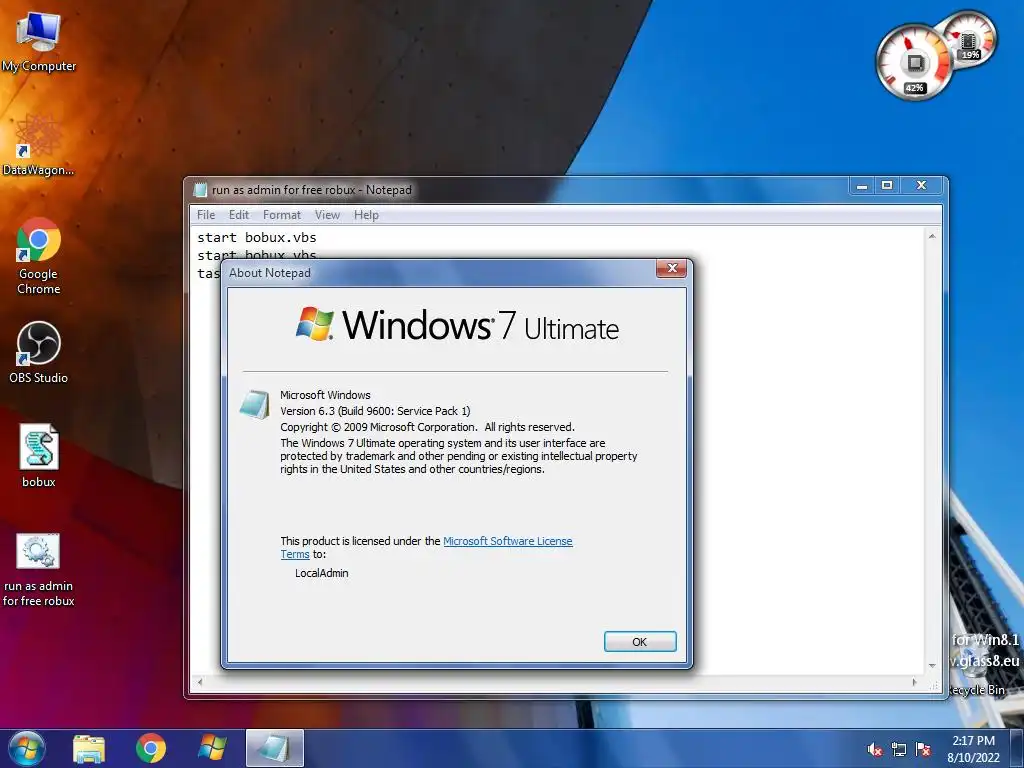Click 'Version 6.3 (Build 9600: Service Pack 1)' text

[x=375, y=411]
